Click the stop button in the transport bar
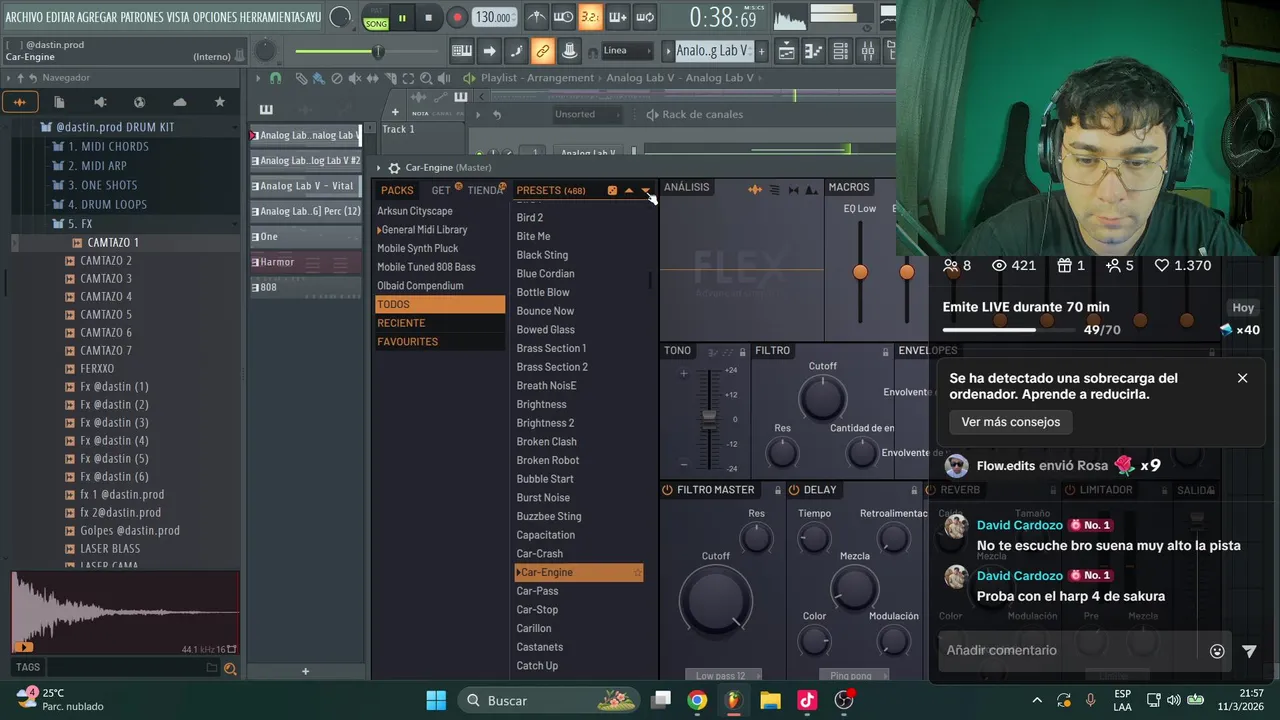 pos(428,17)
